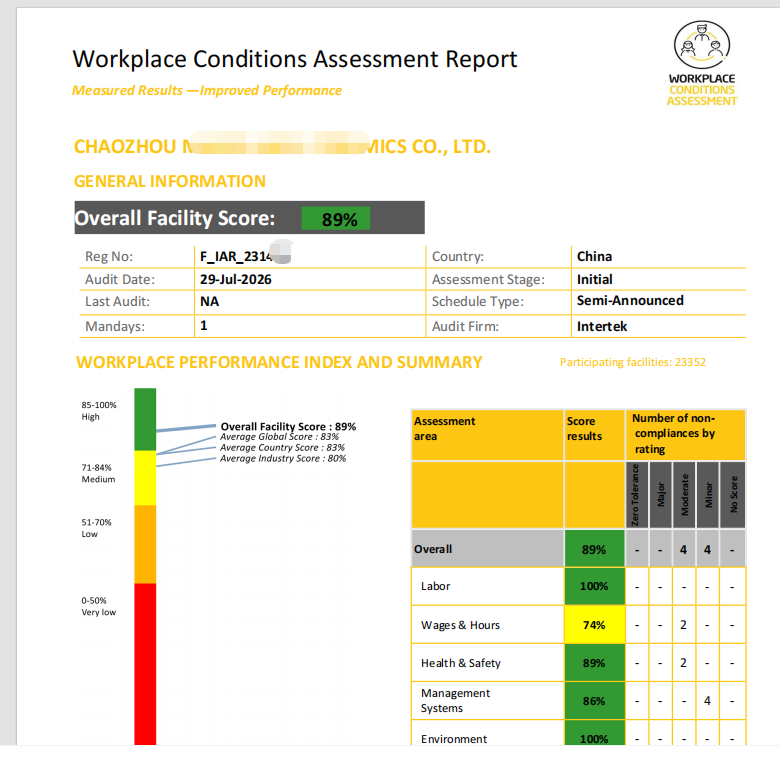780x769 pixels.
Task: Click 'Average Industry Score : 80%' callout
Action: 283,459
